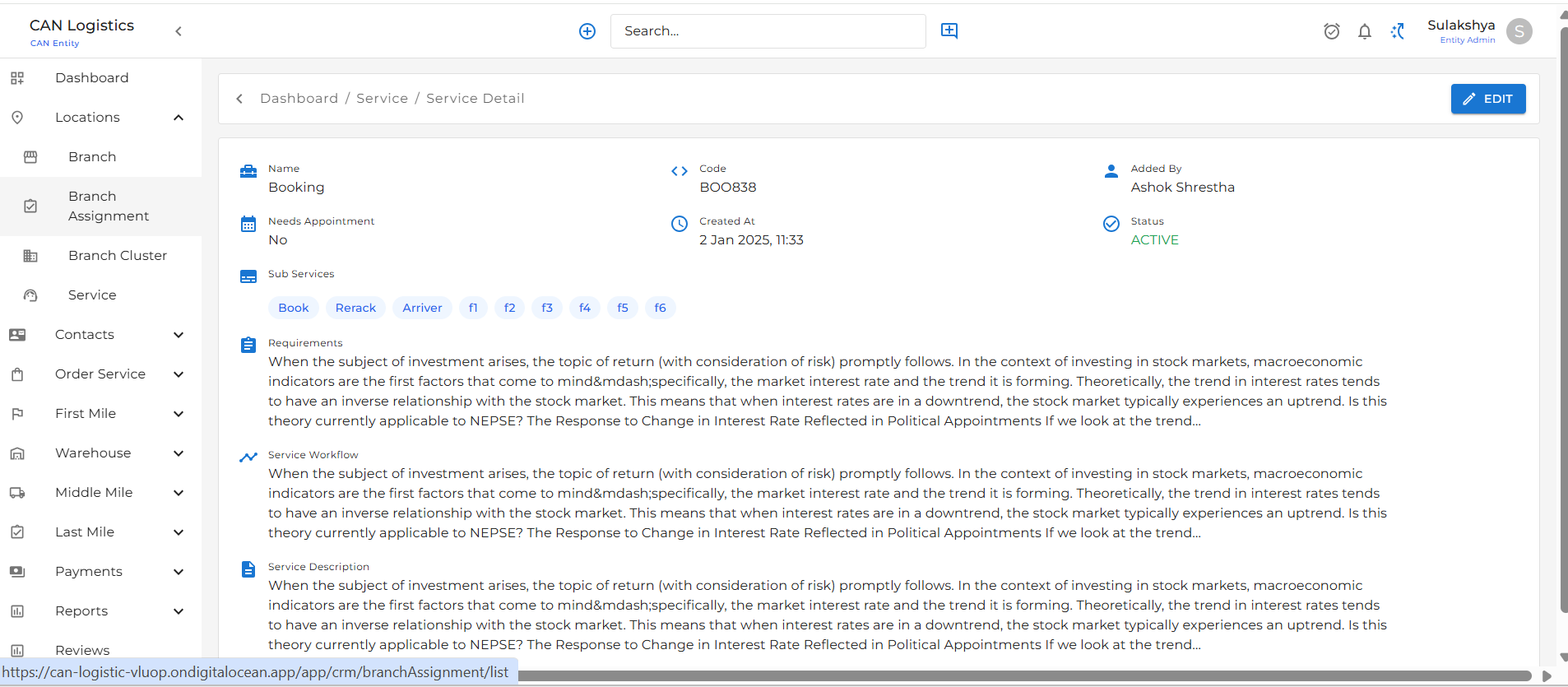Image resolution: width=1568 pixels, height=687 pixels.
Task: Click the sparkle AI assistant icon
Action: click(1398, 31)
